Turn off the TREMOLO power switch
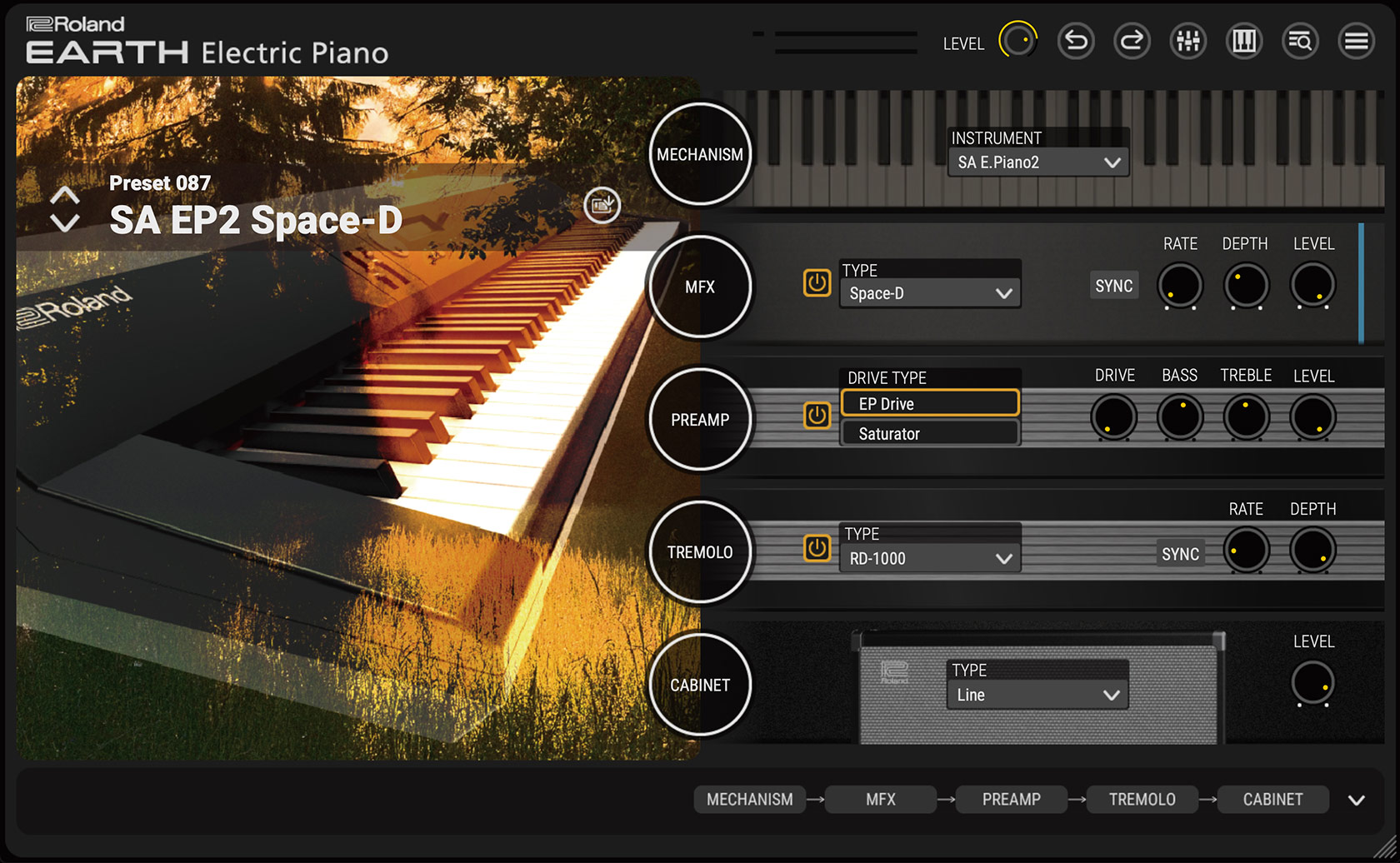The width and height of the screenshot is (1400, 863). point(817,548)
